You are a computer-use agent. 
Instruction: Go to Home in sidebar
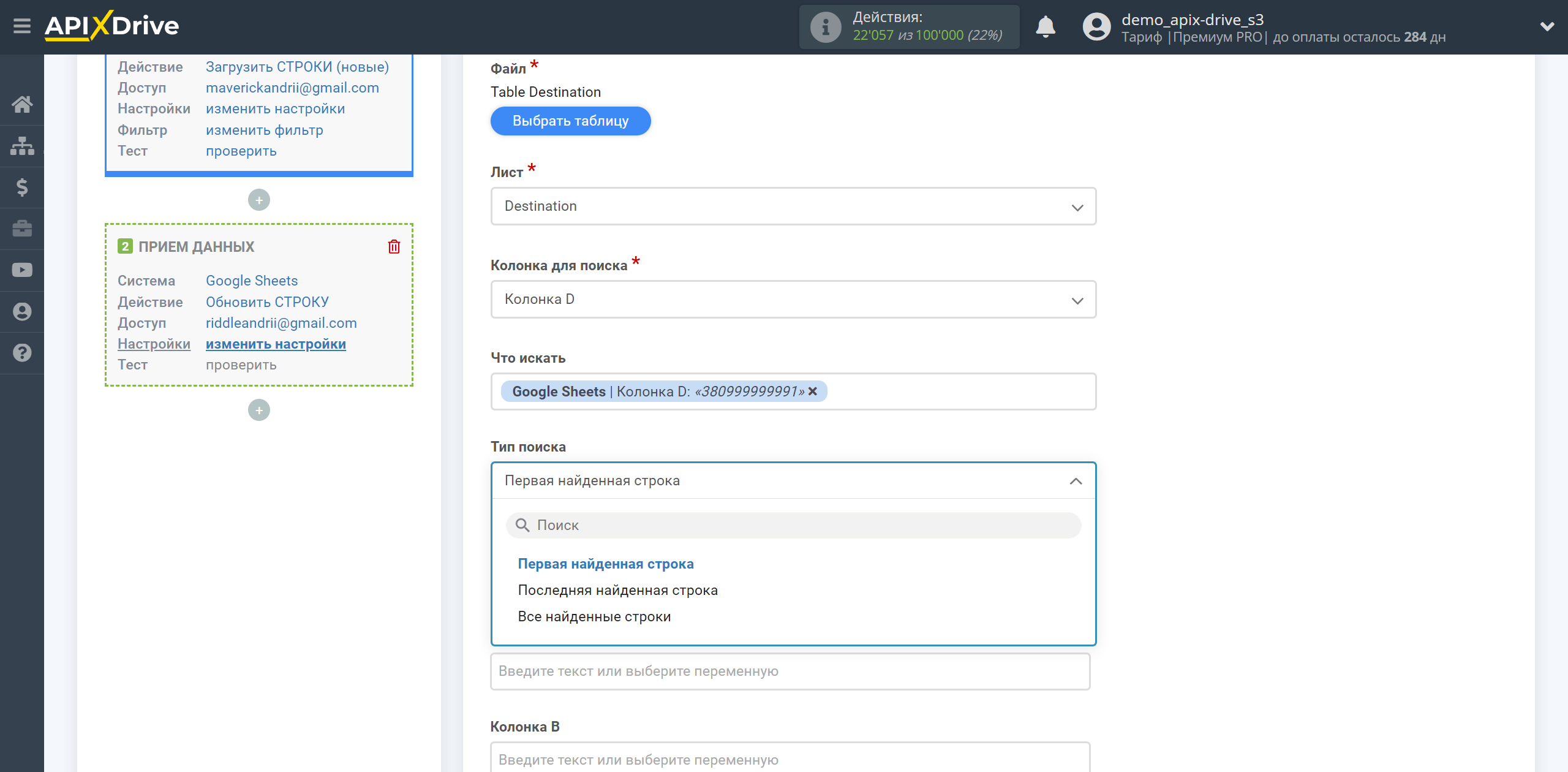(x=22, y=104)
